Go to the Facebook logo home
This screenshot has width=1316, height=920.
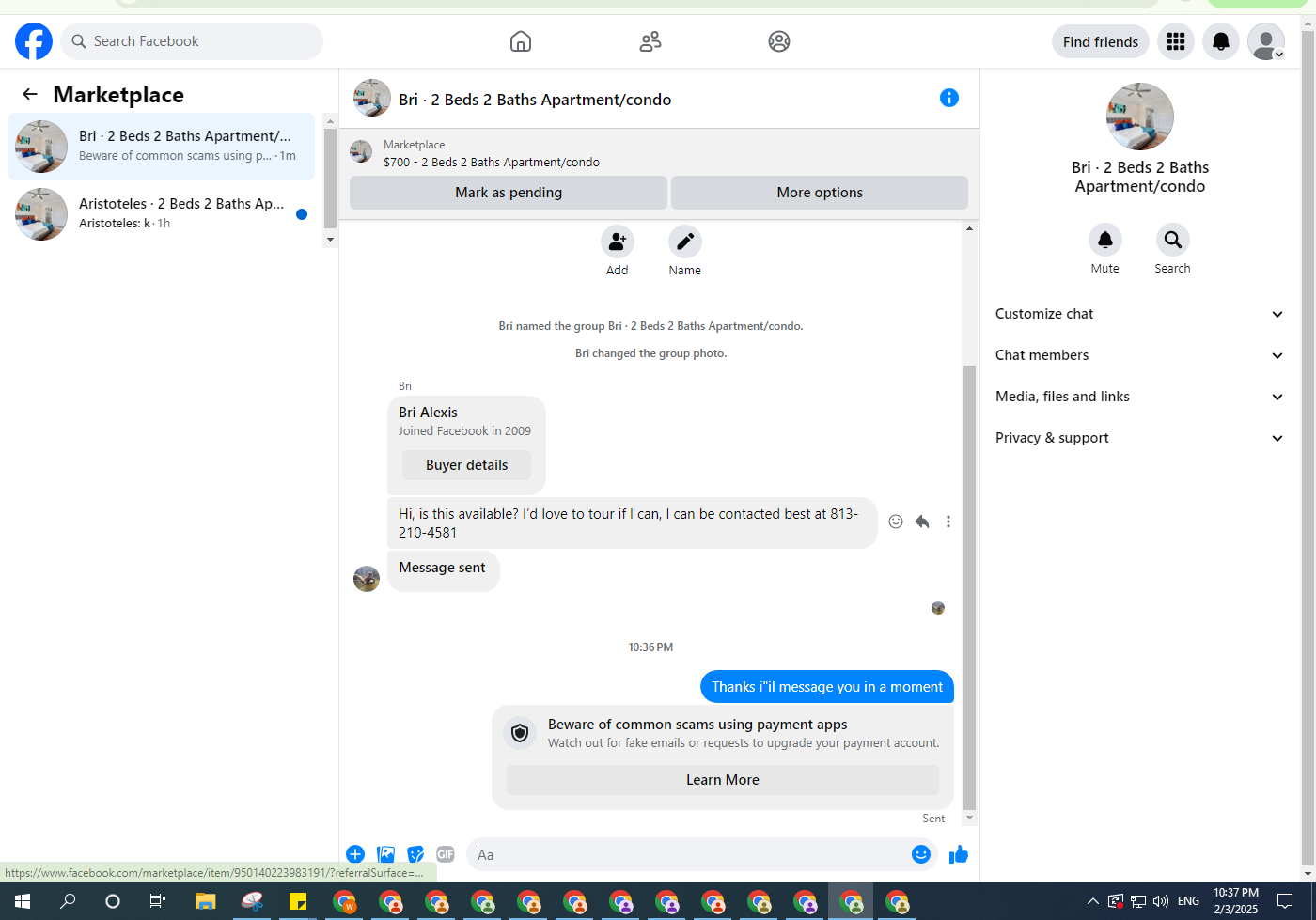point(34,41)
